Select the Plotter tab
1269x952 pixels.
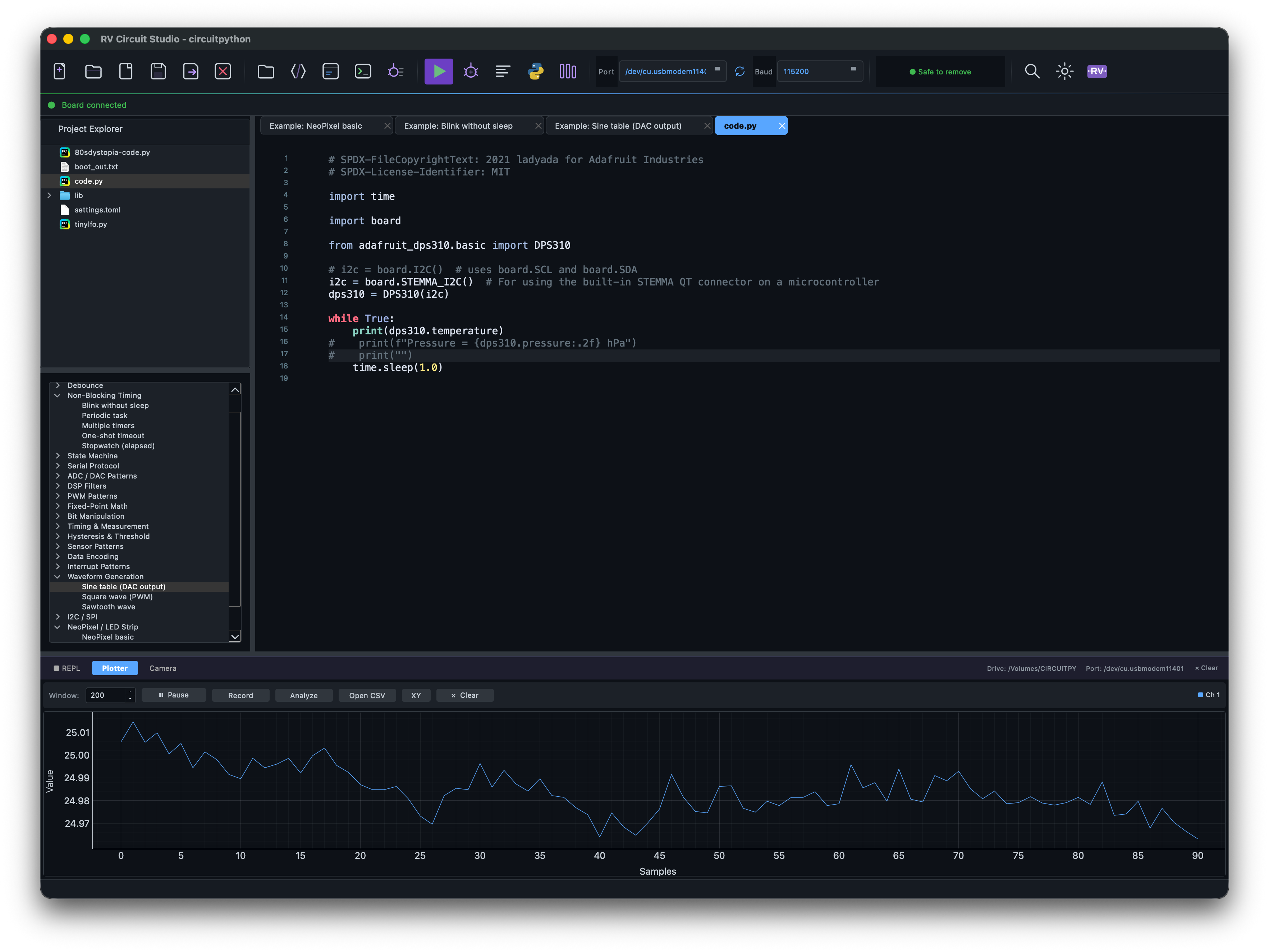coord(115,669)
